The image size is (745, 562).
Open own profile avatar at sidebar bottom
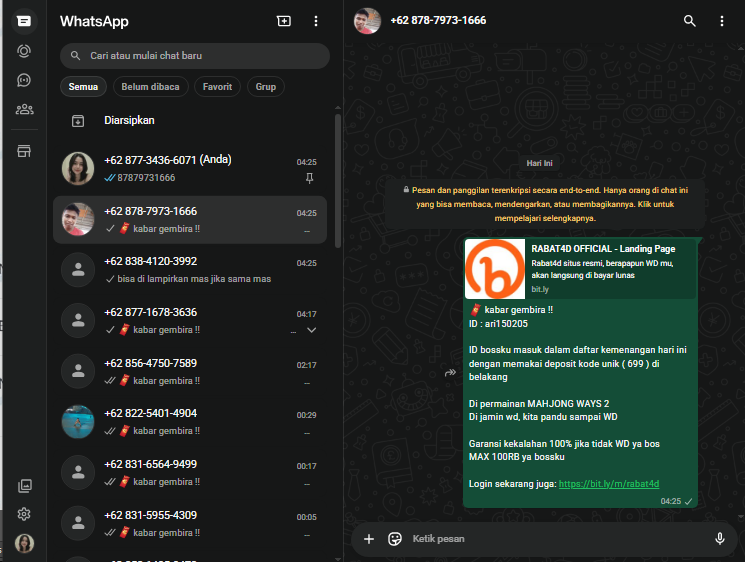pyautogui.click(x=24, y=543)
